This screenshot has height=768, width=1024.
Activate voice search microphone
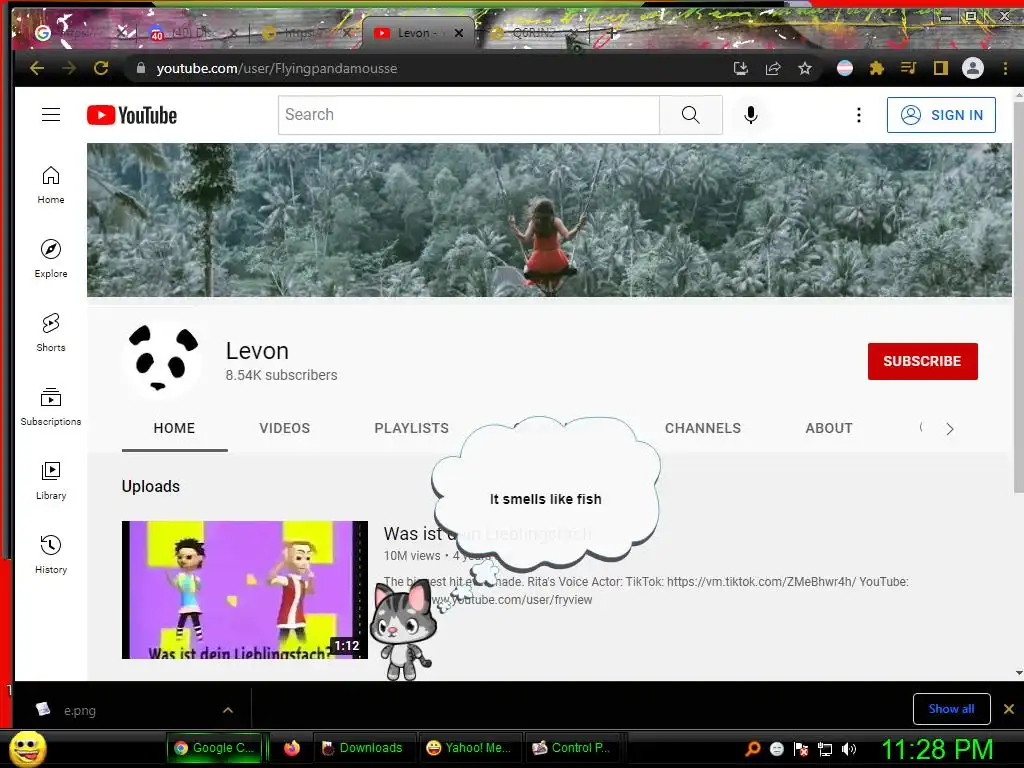(x=751, y=115)
